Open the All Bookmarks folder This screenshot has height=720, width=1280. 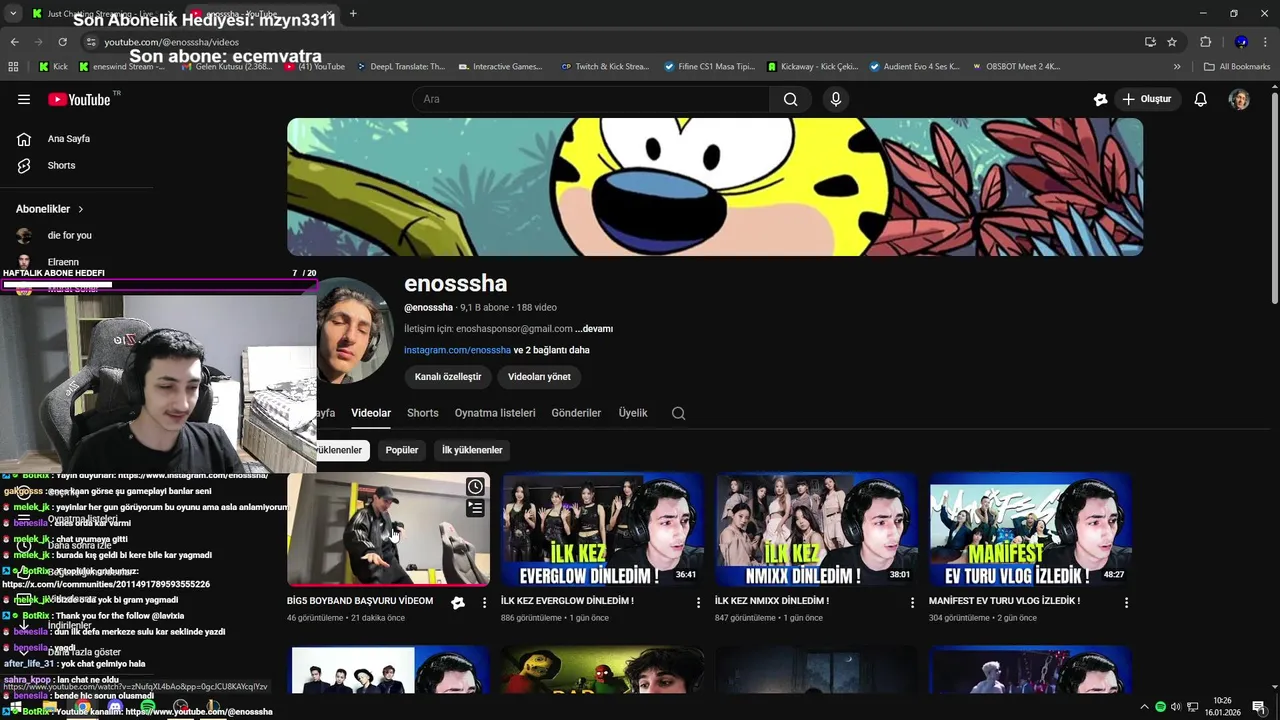click(1237, 67)
